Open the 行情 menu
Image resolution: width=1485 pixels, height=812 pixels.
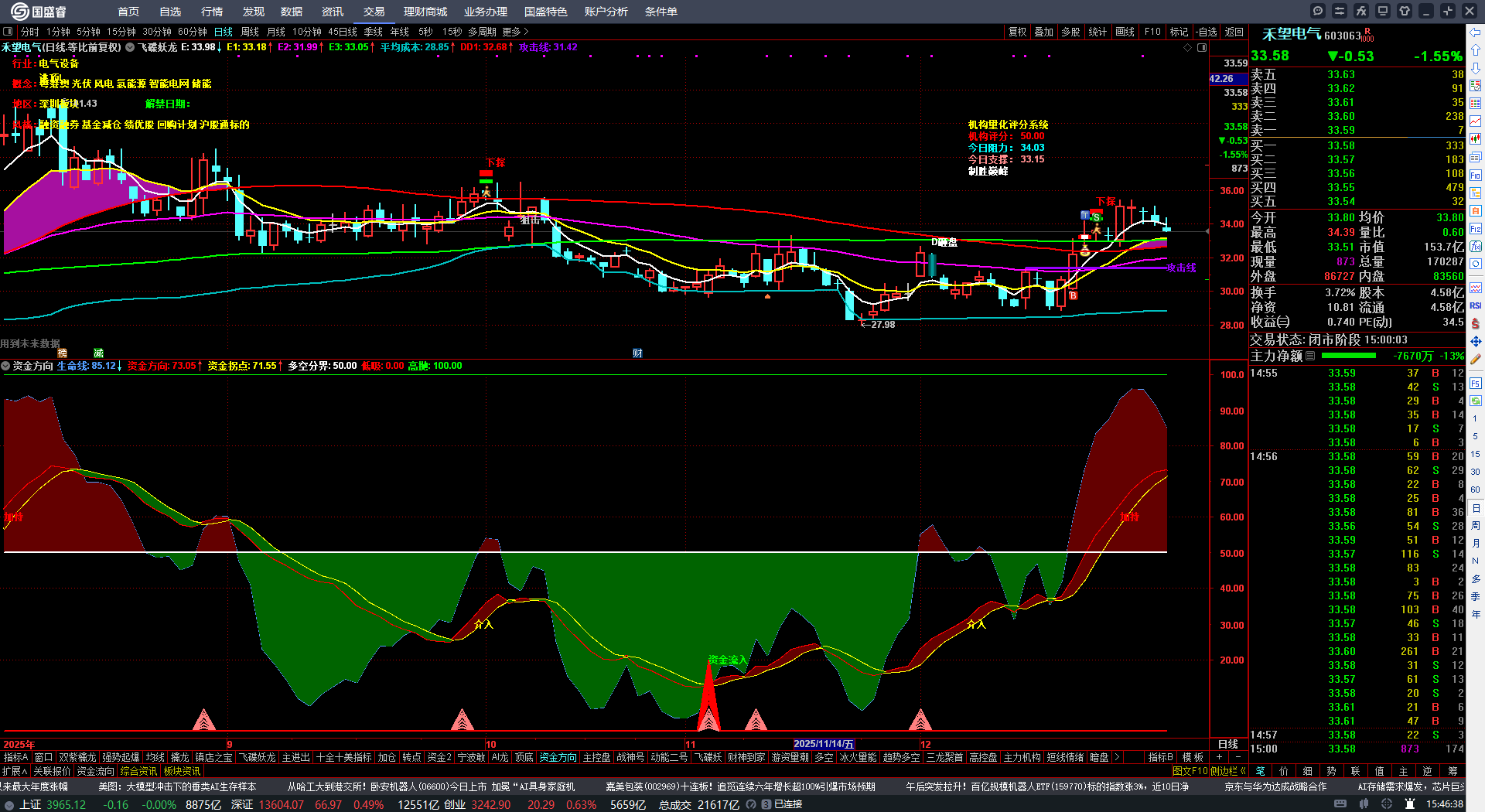point(212,12)
